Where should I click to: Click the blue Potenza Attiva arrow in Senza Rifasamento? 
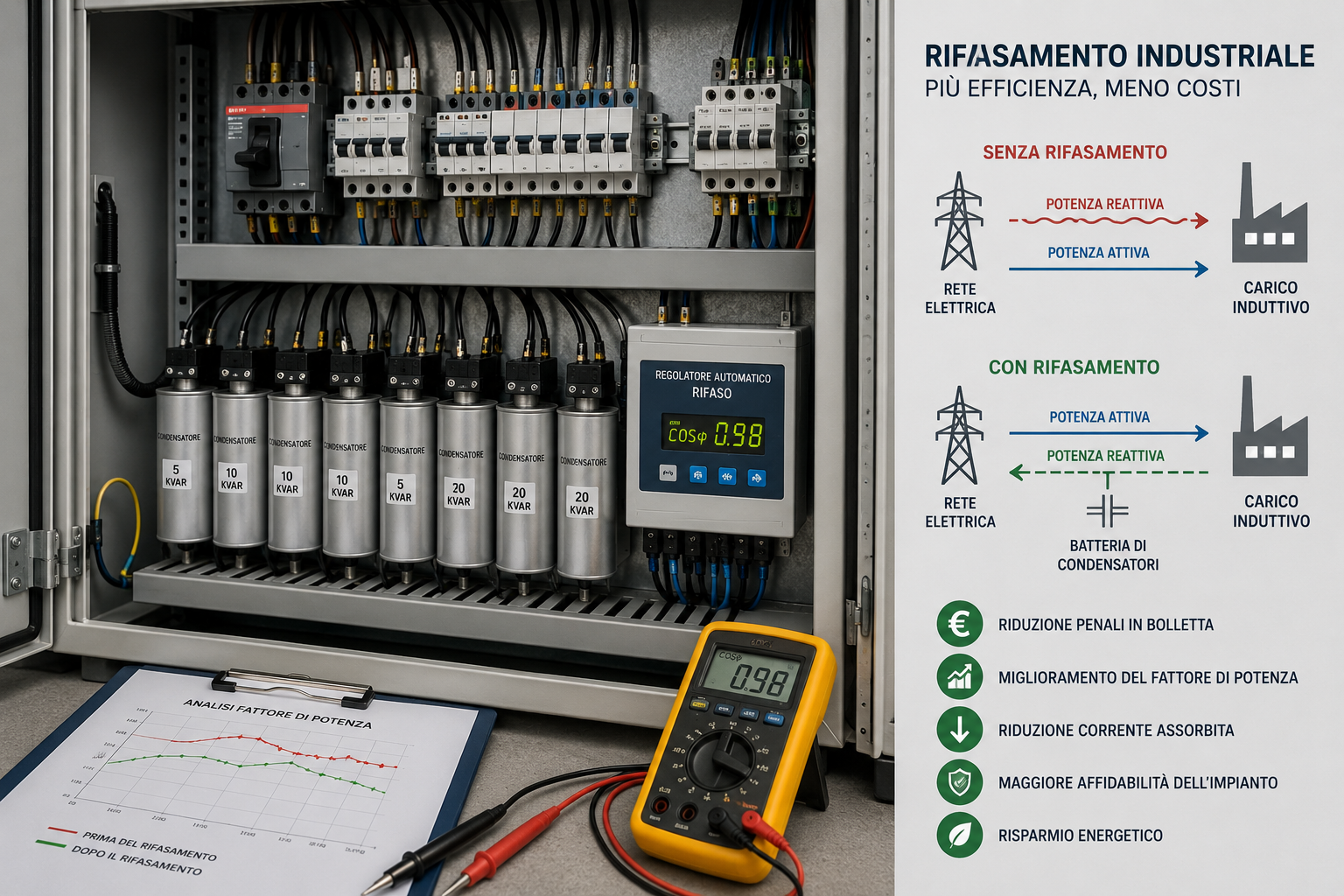[x=1109, y=269]
